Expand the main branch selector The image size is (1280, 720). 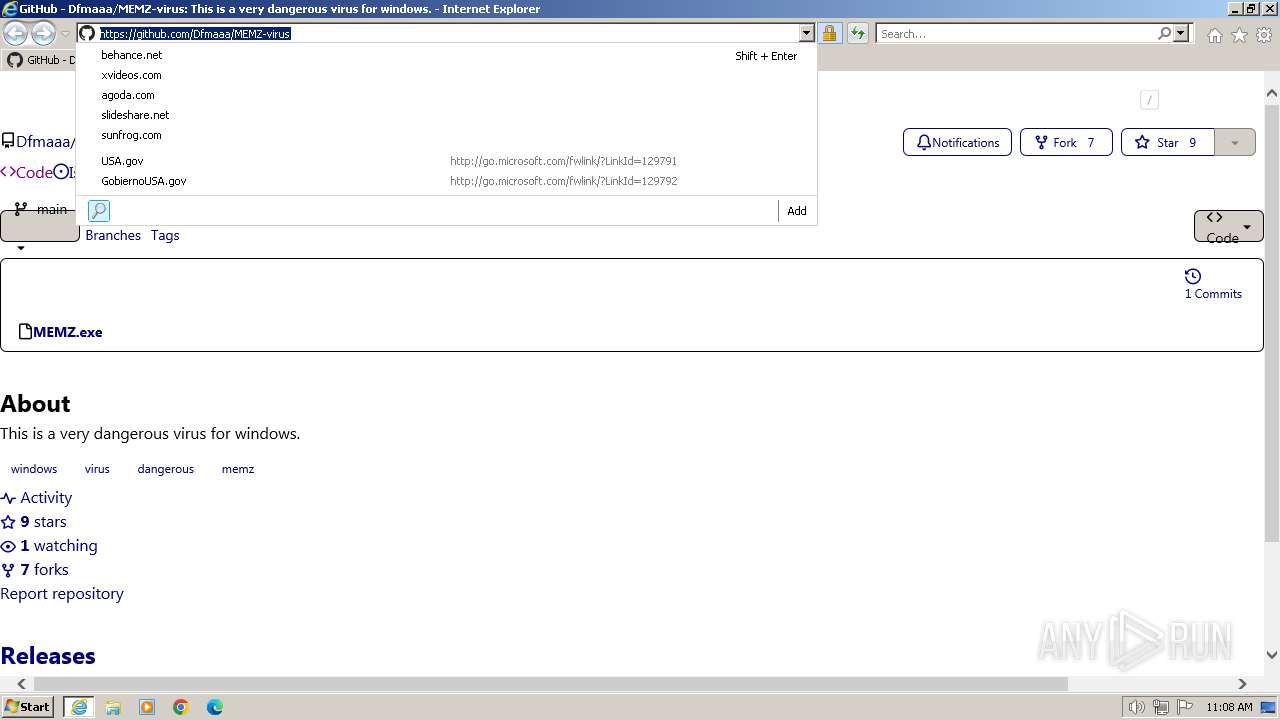click(x=40, y=225)
